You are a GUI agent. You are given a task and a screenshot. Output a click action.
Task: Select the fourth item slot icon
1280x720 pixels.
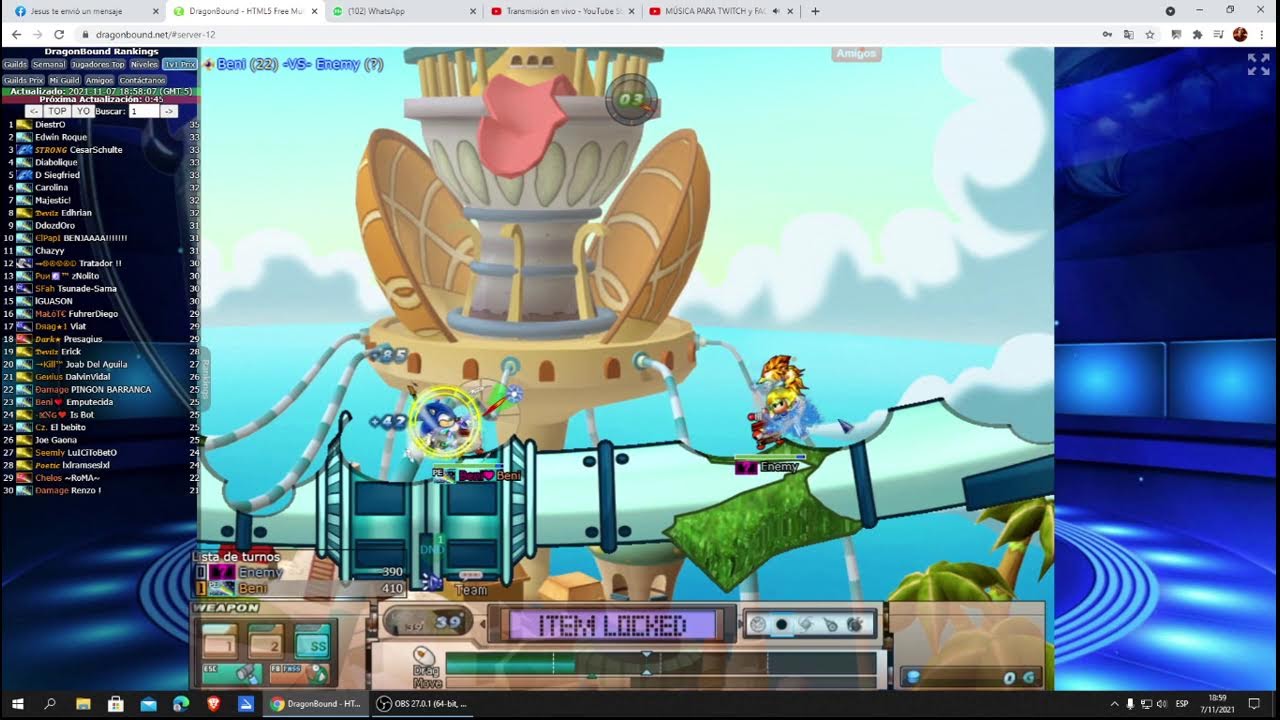[830, 625]
